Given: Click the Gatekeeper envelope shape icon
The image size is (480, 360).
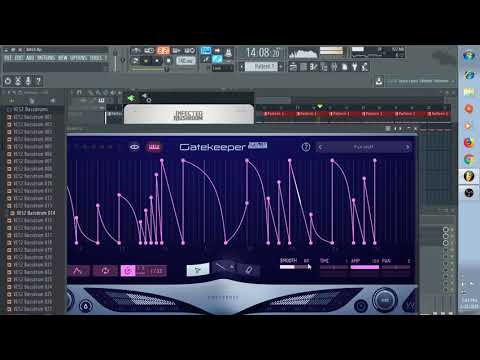Looking at the screenshot, I should [x=78, y=271].
